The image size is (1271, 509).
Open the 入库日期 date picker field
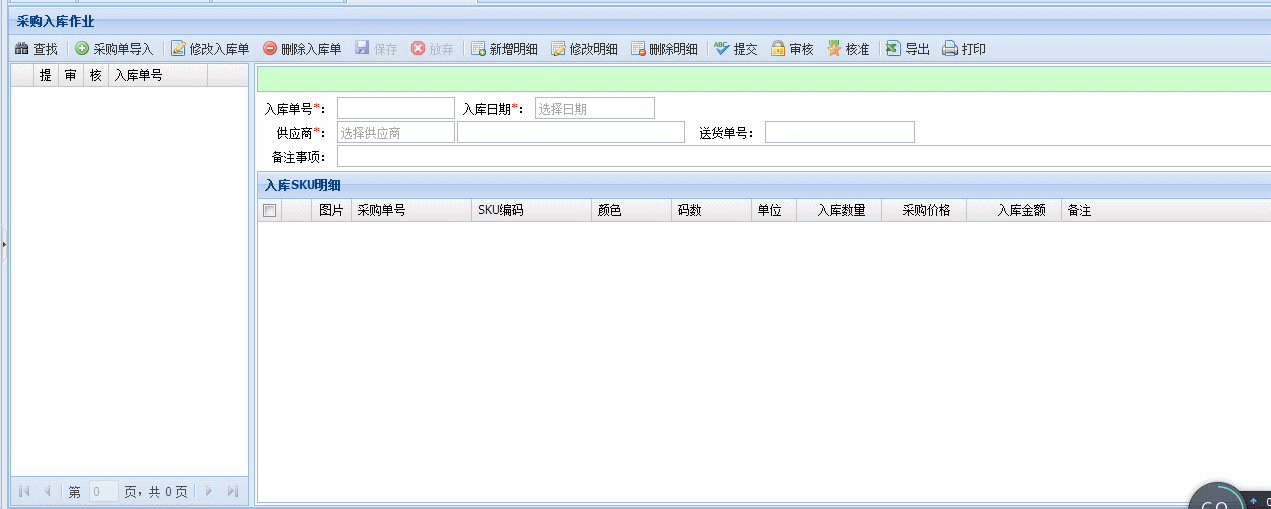click(594, 109)
